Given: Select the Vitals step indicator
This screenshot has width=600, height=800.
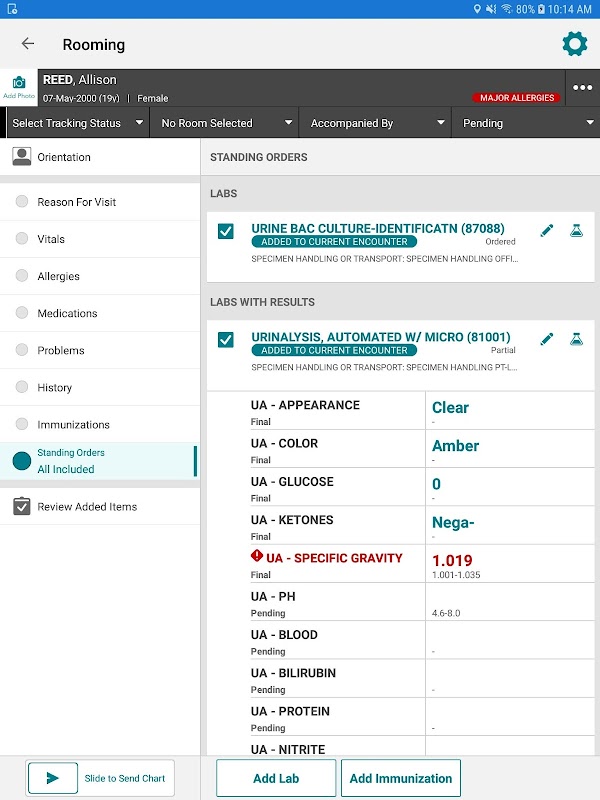Looking at the screenshot, I should coord(22,239).
